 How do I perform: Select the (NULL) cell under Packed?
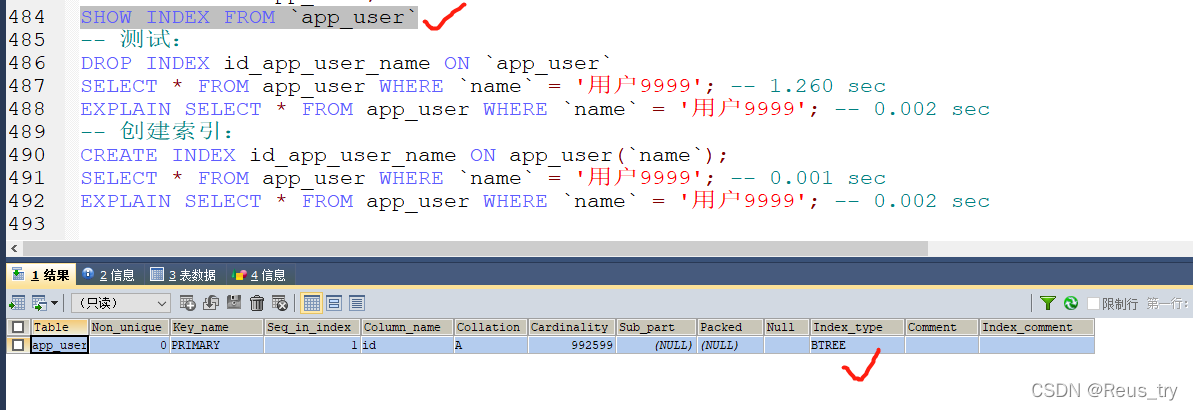(x=730, y=345)
